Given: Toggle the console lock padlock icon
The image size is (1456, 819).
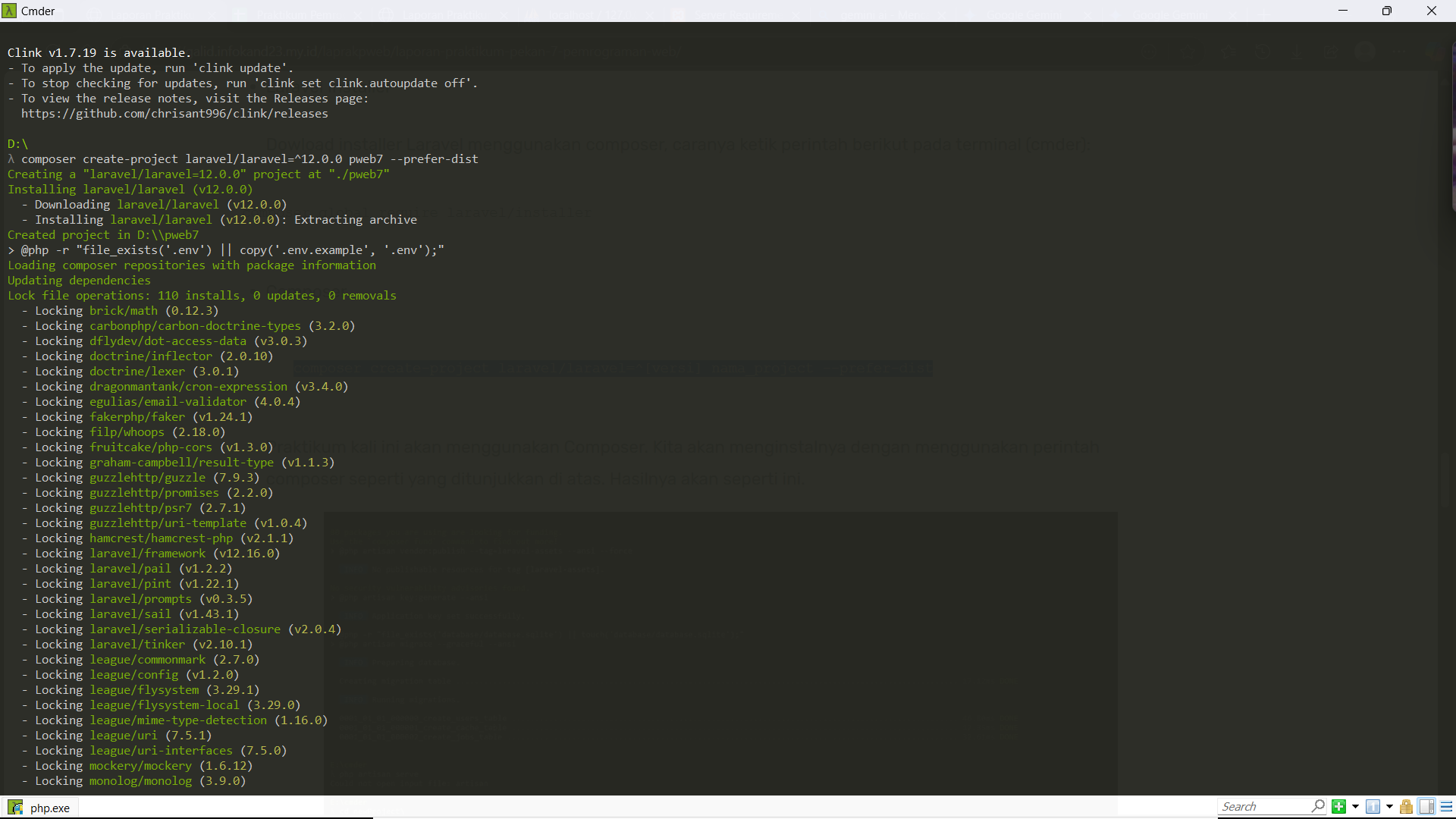Looking at the screenshot, I should (1406, 807).
